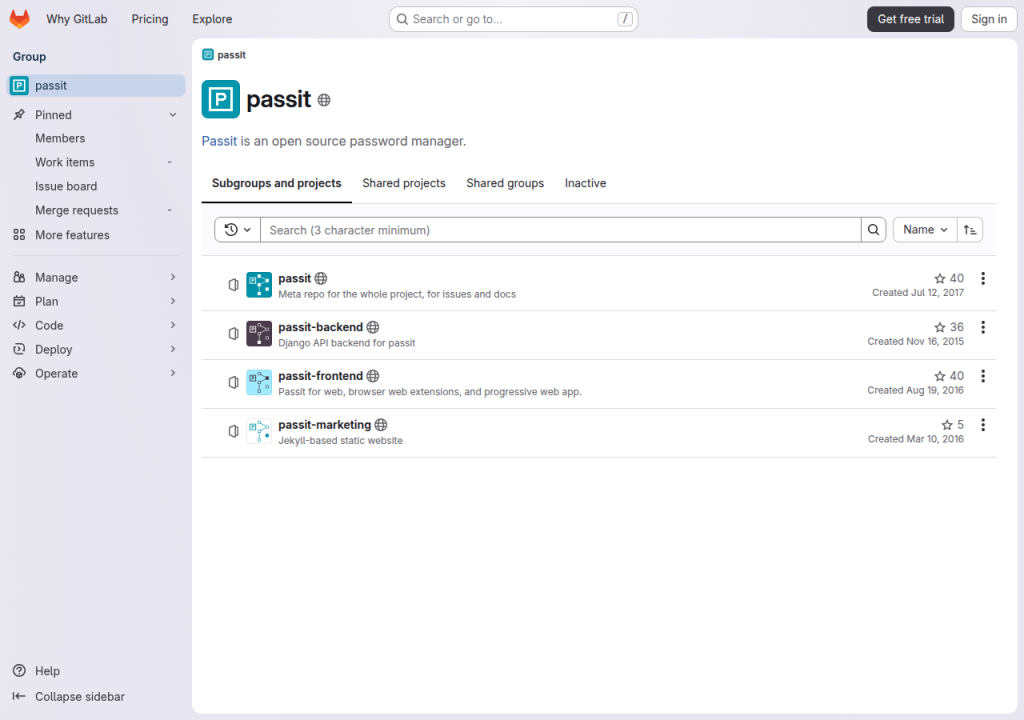The height and width of the screenshot is (720, 1024).
Task: Open the Name sort dropdown
Action: 925,230
